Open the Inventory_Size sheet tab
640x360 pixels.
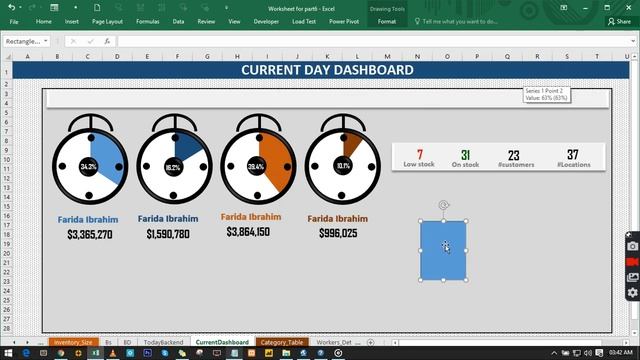click(x=73, y=342)
